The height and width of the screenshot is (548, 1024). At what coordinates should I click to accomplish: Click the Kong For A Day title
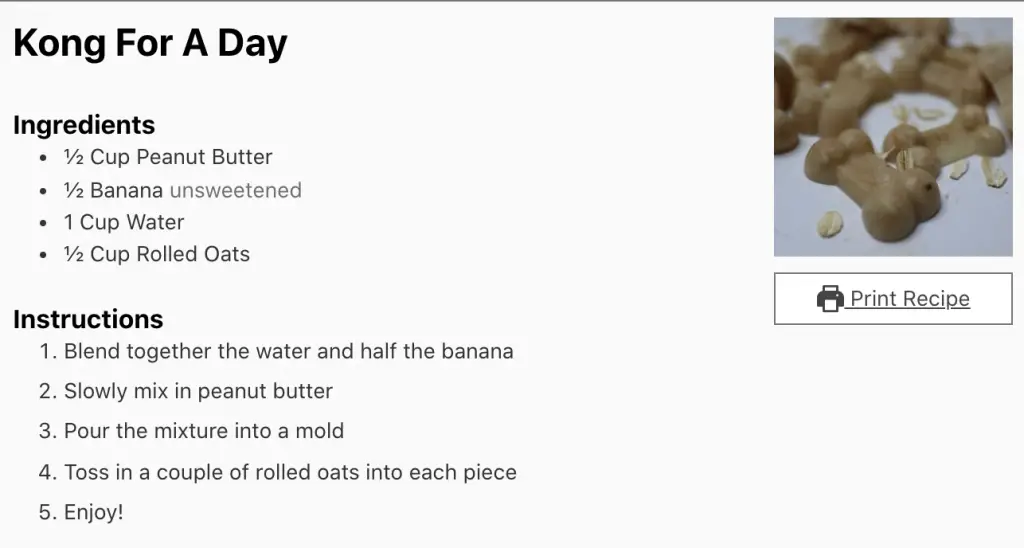pos(150,43)
